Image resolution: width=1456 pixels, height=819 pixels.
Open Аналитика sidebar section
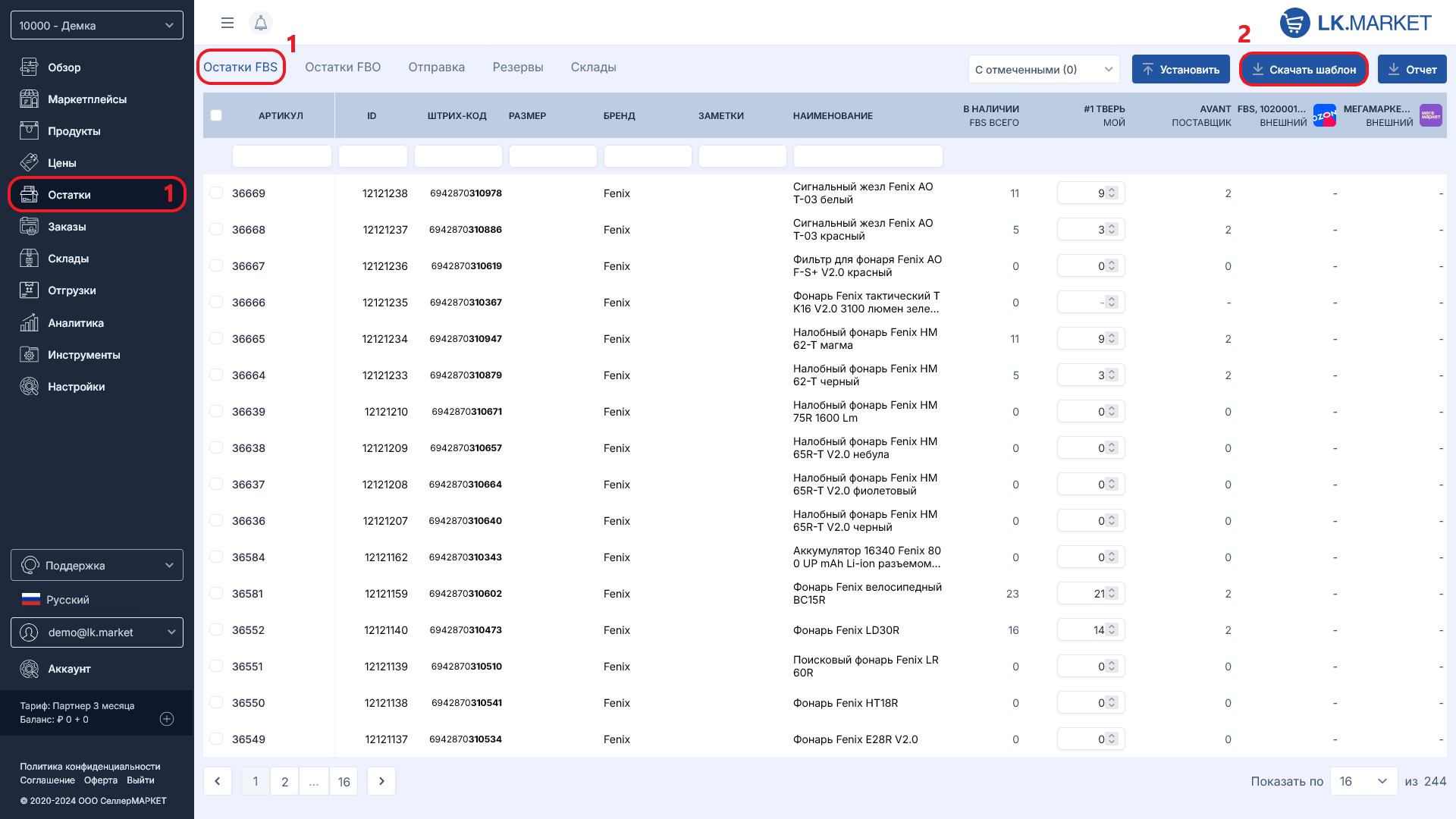point(75,323)
